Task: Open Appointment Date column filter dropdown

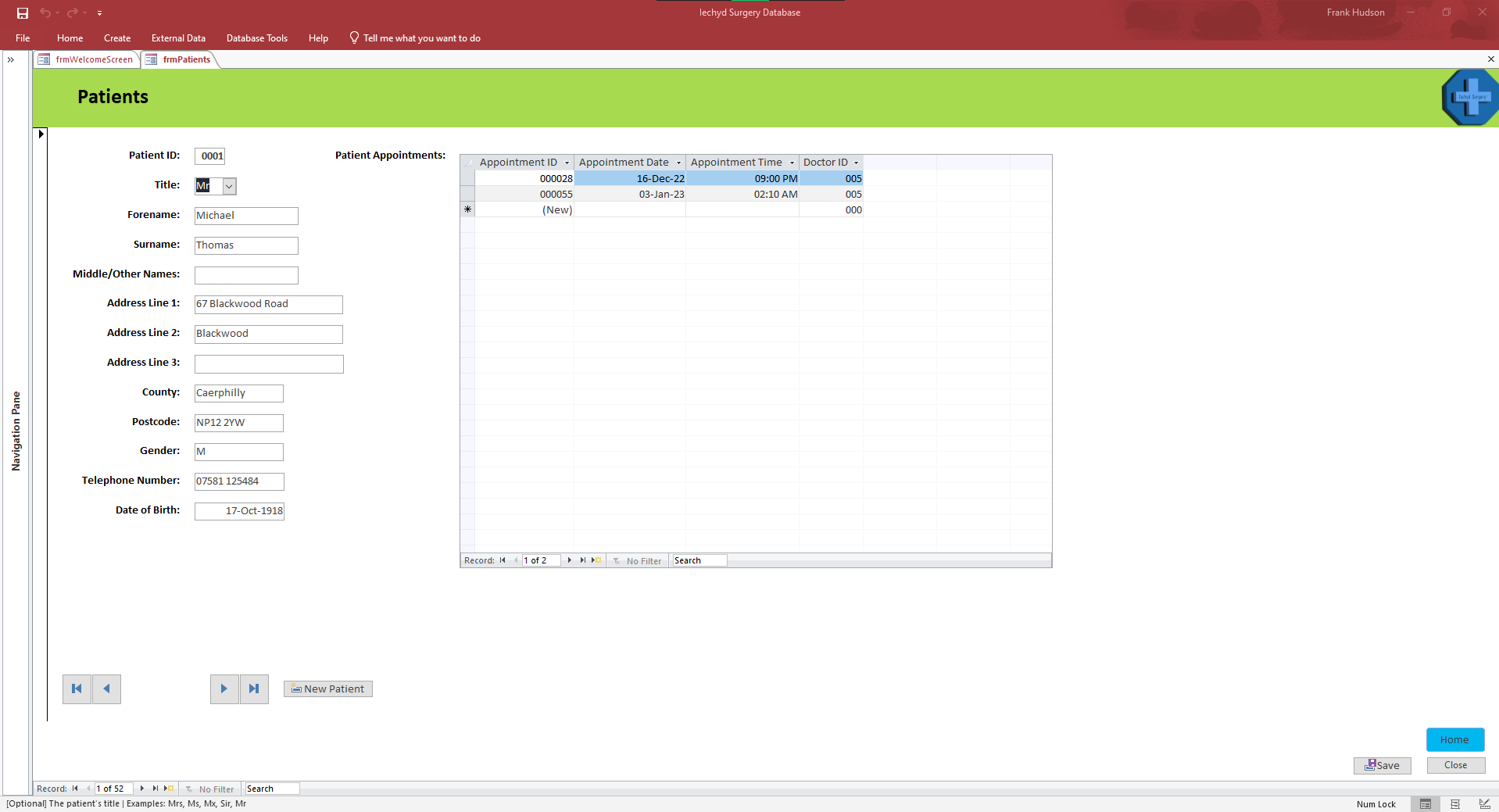Action: [678, 163]
